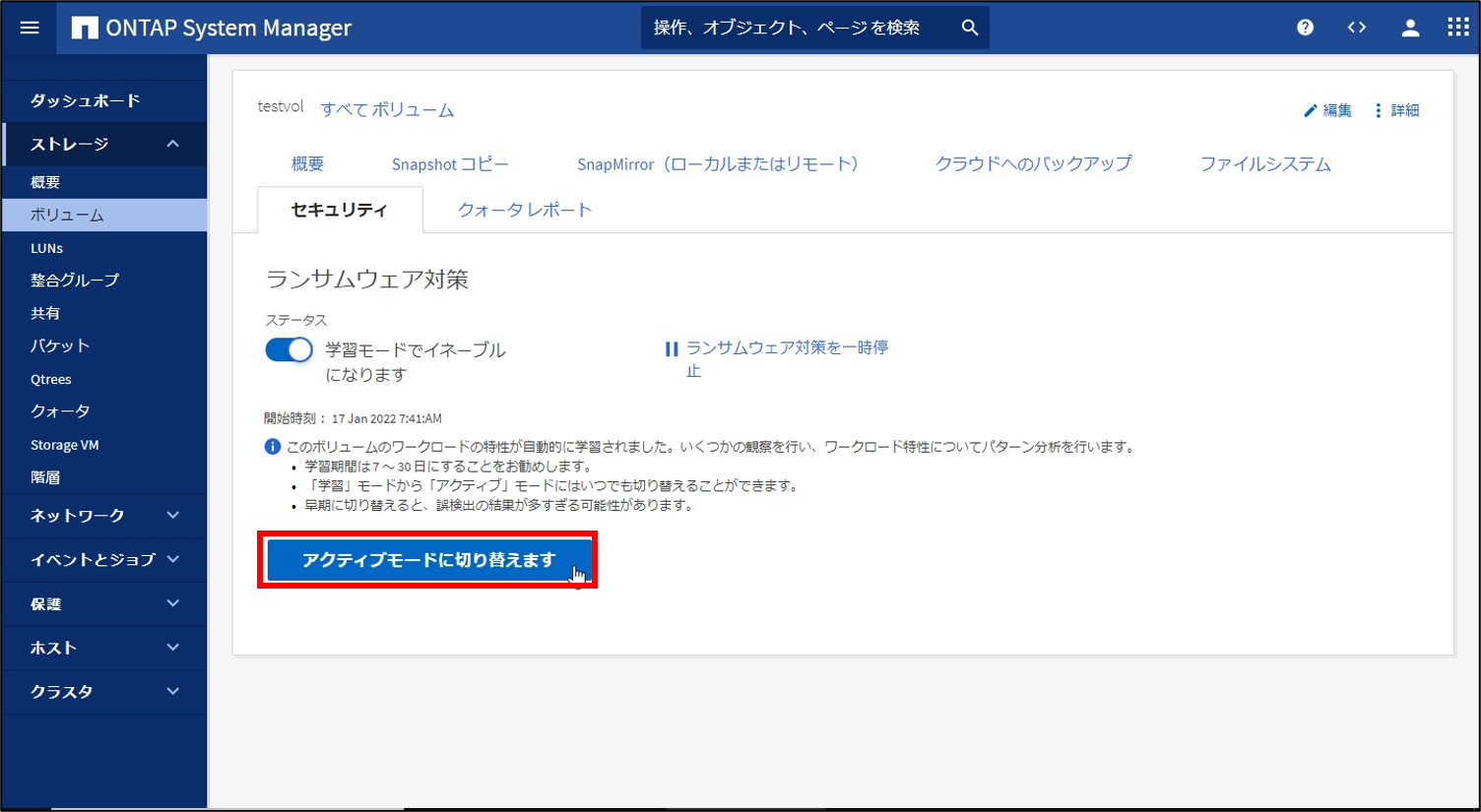Open the クラウドへのバックアップ tab
The width and height of the screenshot is (1481, 812).
point(1033,164)
